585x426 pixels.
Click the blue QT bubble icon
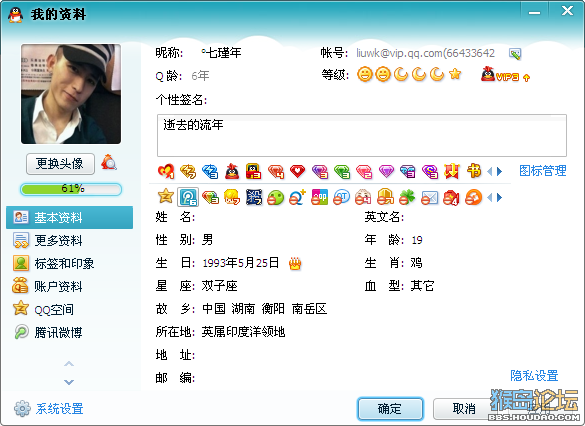click(x=341, y=197)
